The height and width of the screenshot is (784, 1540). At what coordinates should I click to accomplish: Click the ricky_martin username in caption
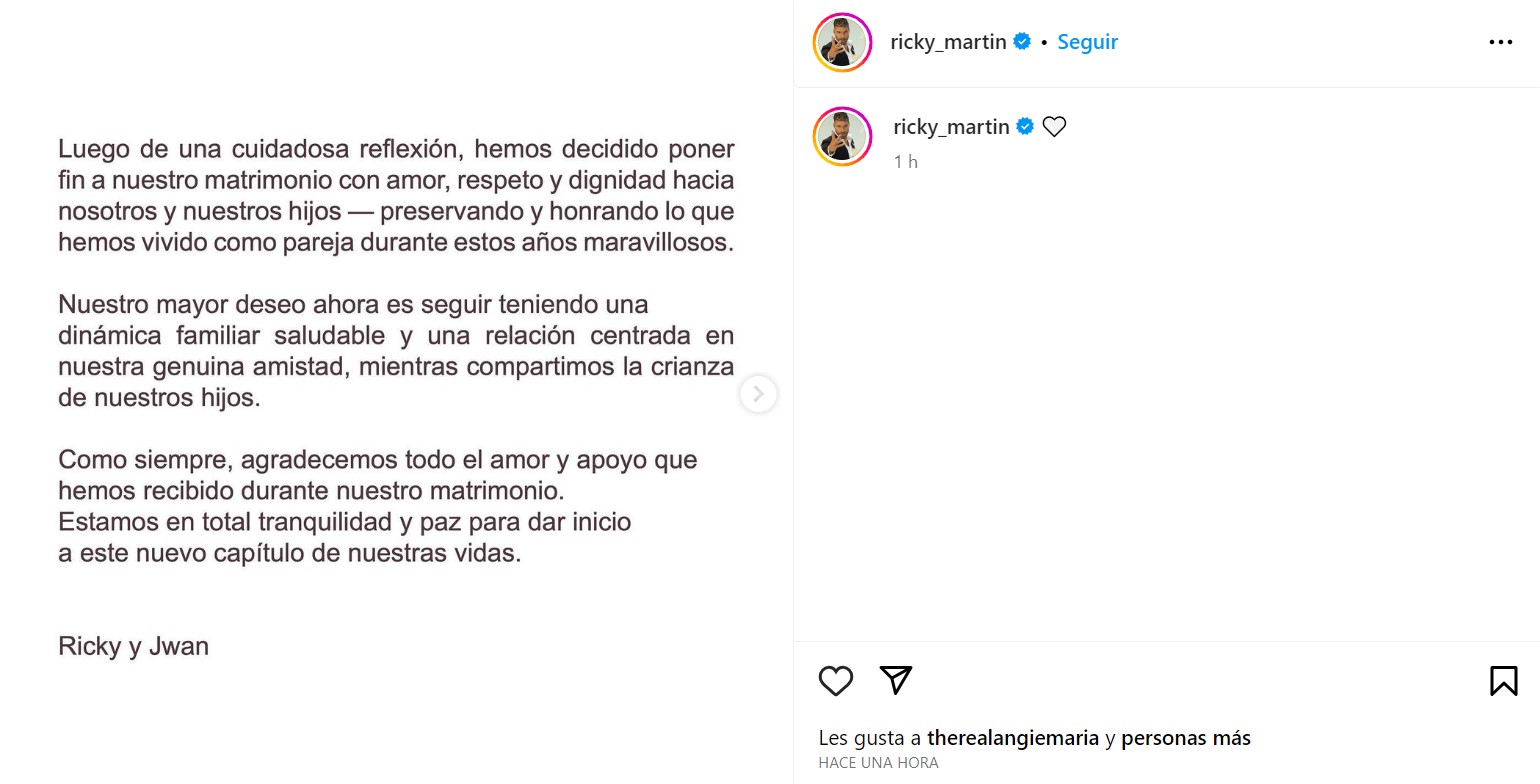tap(951, 127)
